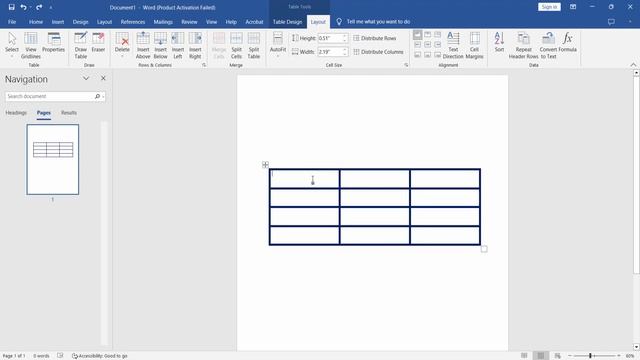Screen dimensions: 640x360
Task: Switch to Results in Navigation pane
Action: click(x=69, y=113)
